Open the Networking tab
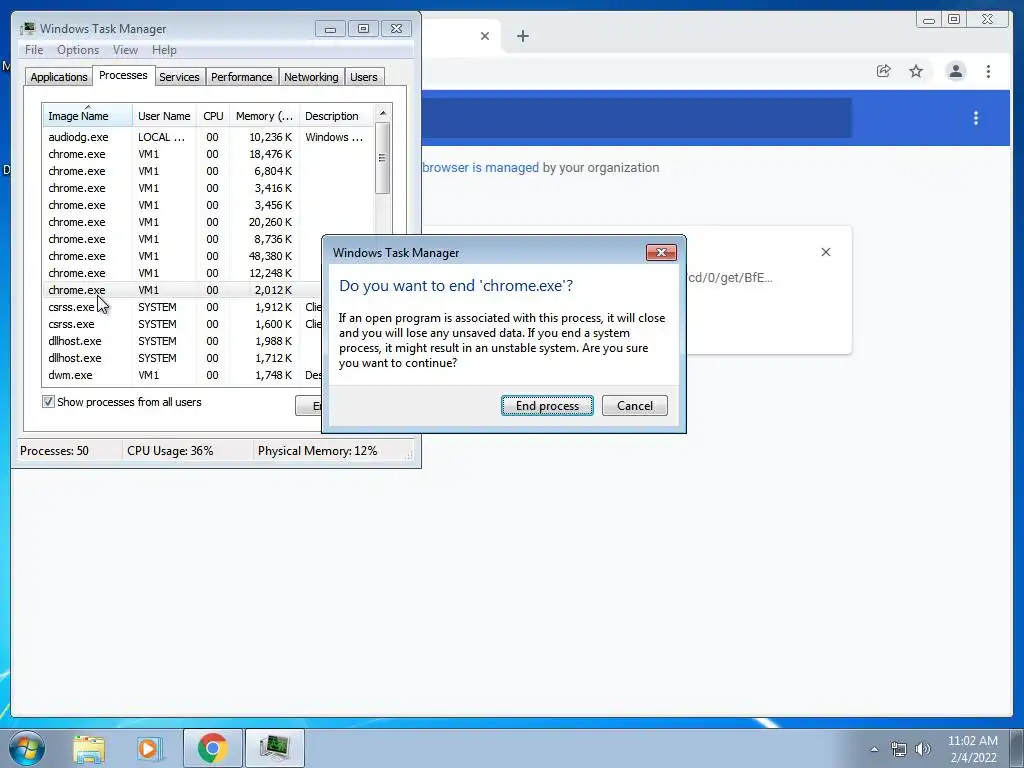Image resolution: width=1024 pixels, height=768 pixels. pos(311,77)
